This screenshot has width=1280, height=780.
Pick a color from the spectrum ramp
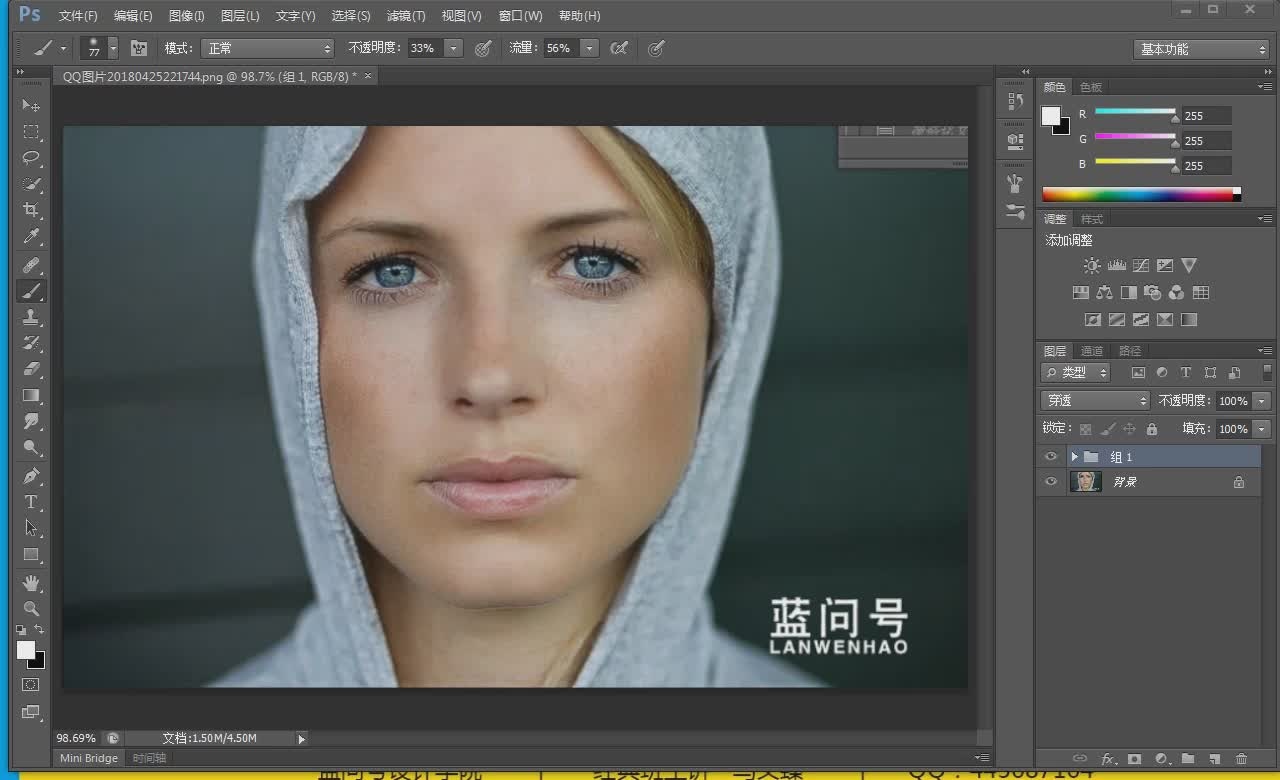[x=1141, y=194]
